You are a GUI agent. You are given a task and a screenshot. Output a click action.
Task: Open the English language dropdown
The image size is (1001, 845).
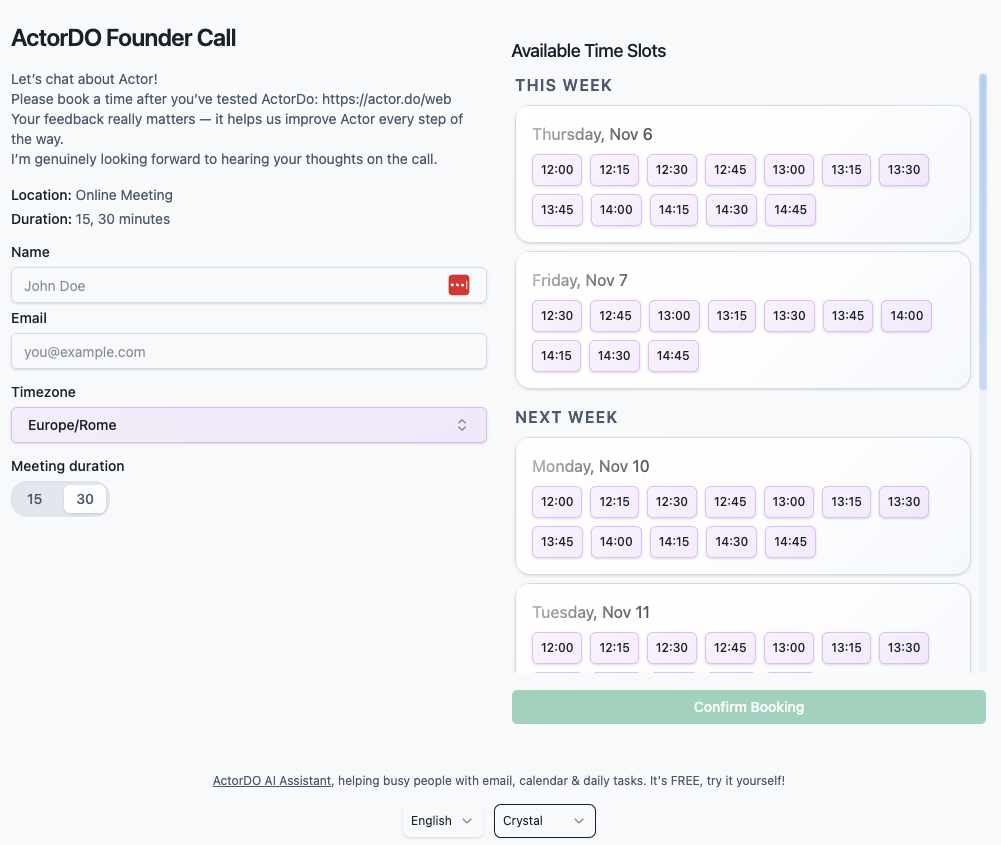tap(442, 821)
